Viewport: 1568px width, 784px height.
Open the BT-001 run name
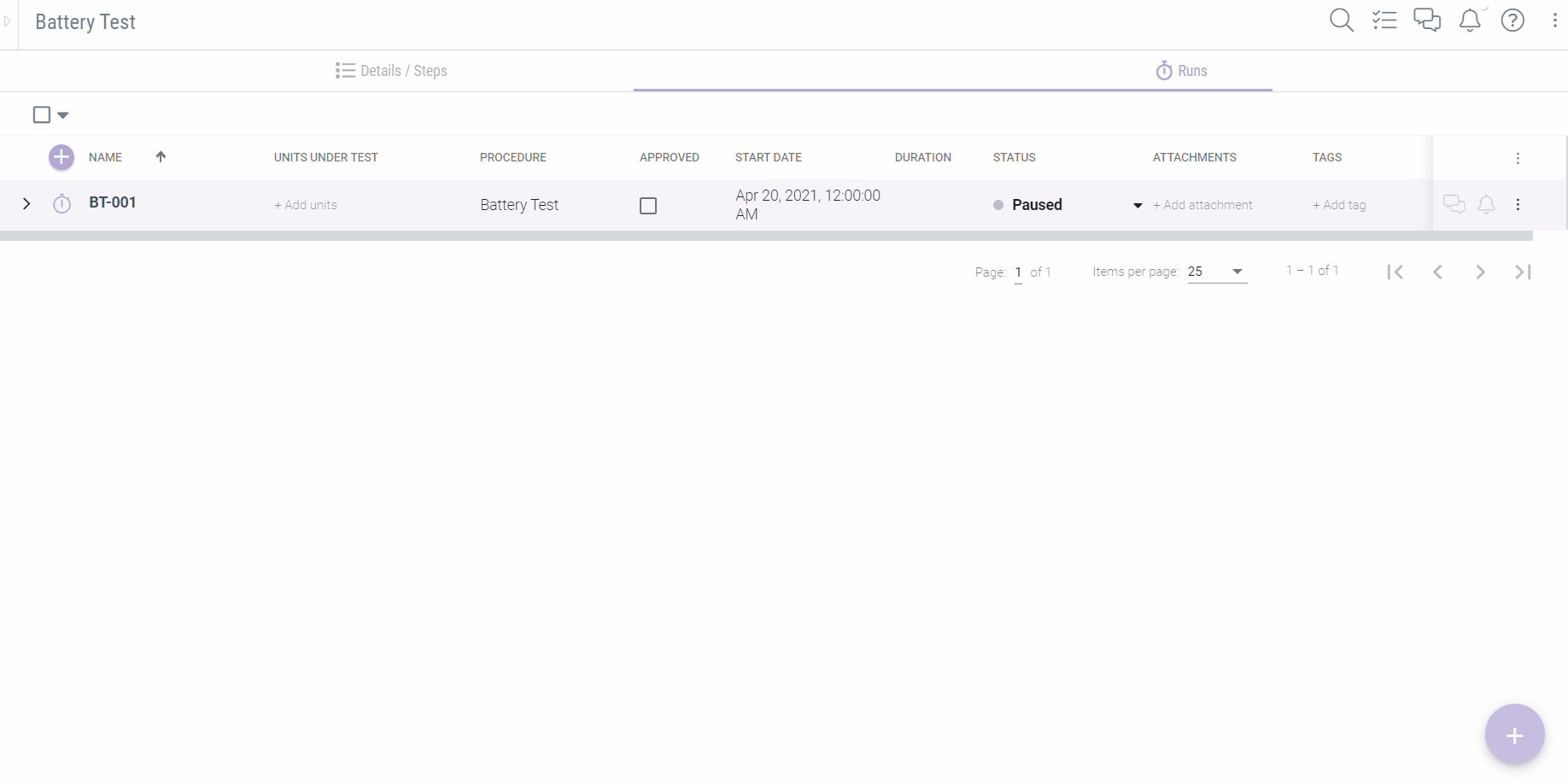point(113,202)
